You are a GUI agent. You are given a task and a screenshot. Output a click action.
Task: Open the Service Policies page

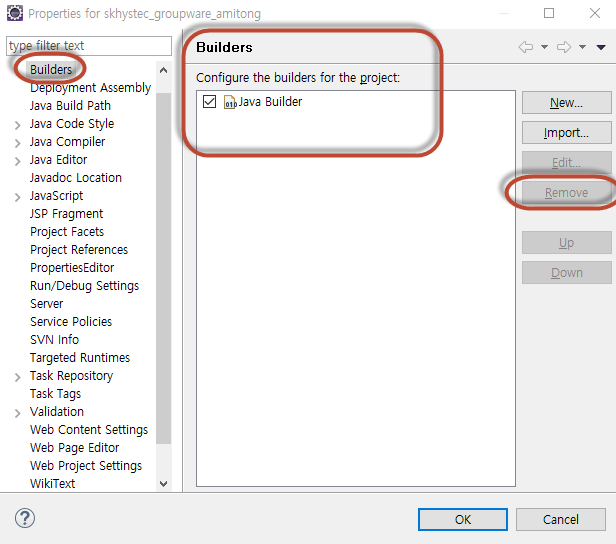[71, 322]
